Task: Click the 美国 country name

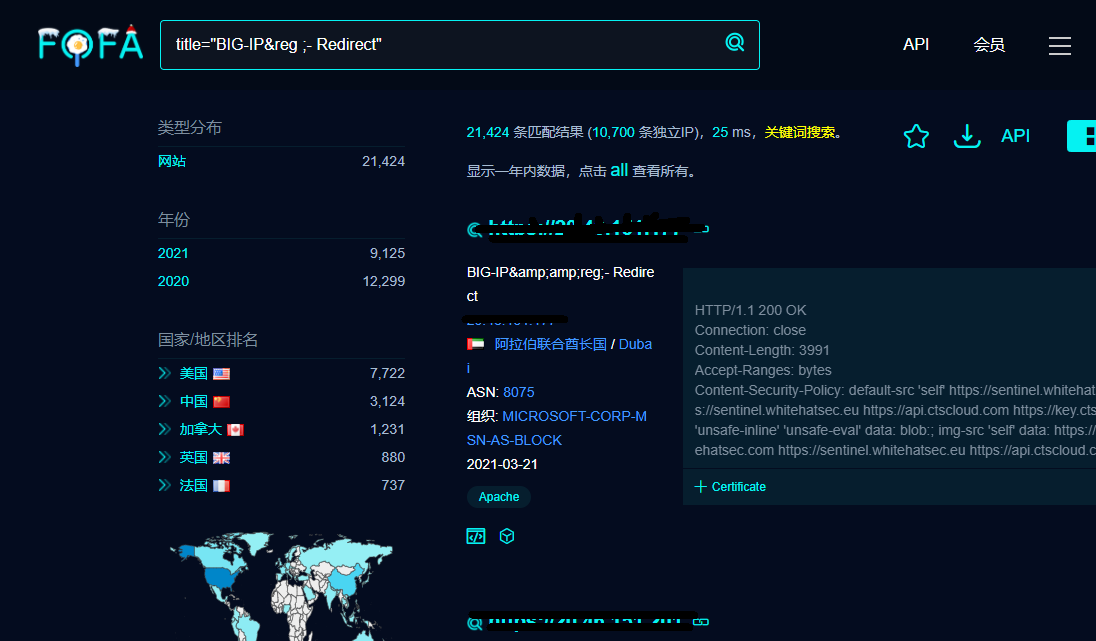Action: tap(194, 373)
